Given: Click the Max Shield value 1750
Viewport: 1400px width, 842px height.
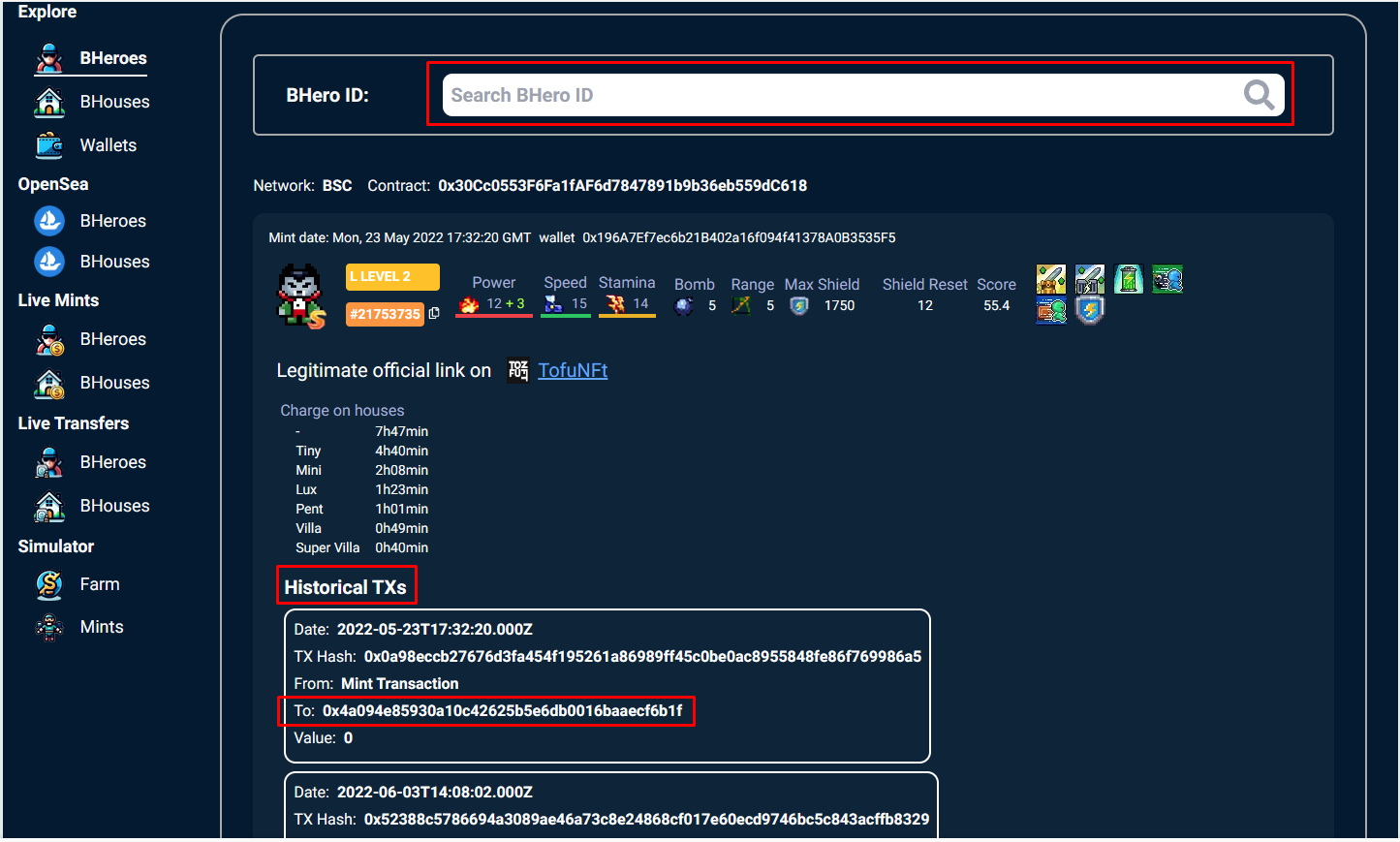Looking at the screenshot, I should coord(839,305).
